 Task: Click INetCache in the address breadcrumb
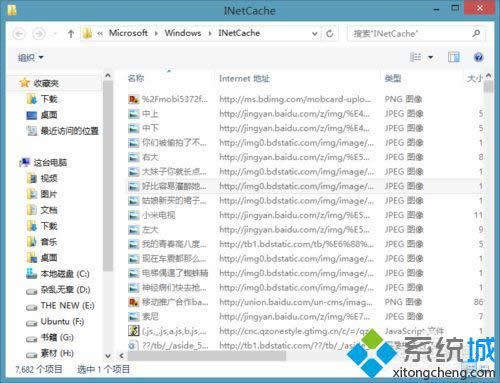pyautogui.click(x=239, y=33)
